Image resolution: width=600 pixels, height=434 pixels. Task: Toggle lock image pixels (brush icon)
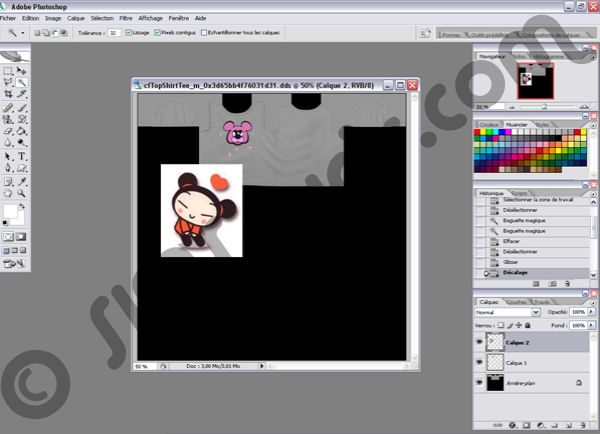click(x=510, y=325)
